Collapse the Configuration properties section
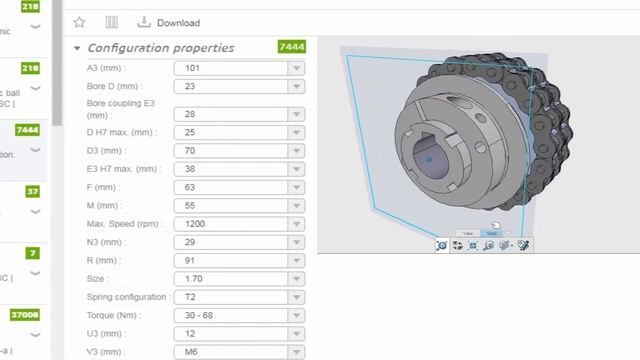Screen dimensions: 640x360 [x=77, y=48]
